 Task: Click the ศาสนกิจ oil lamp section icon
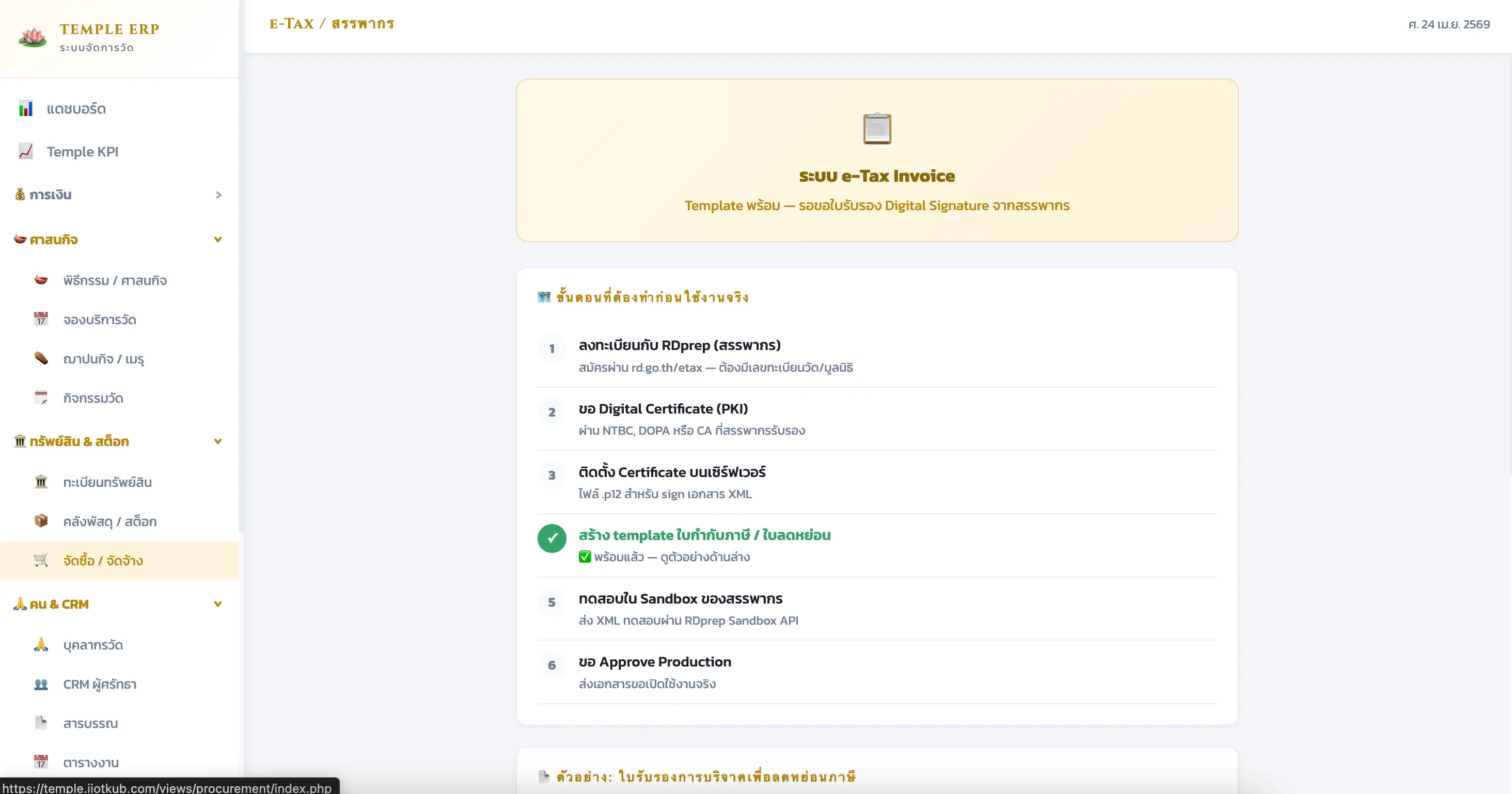[20, 239]
